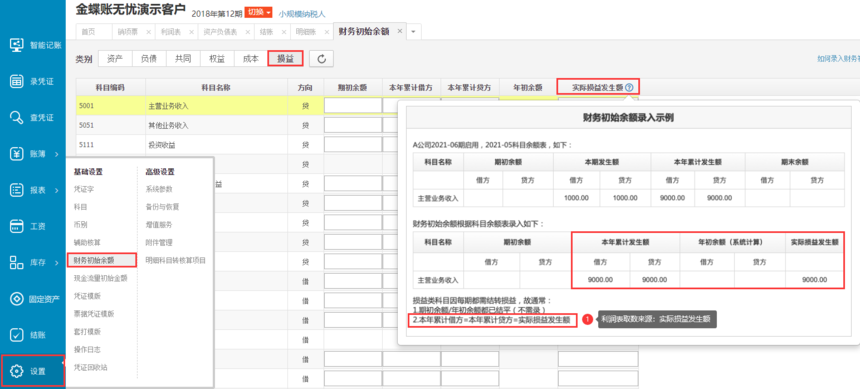Select the 主营业务收入 row name
The height and width of the screenshot is (389, 860).
[168, 106]
